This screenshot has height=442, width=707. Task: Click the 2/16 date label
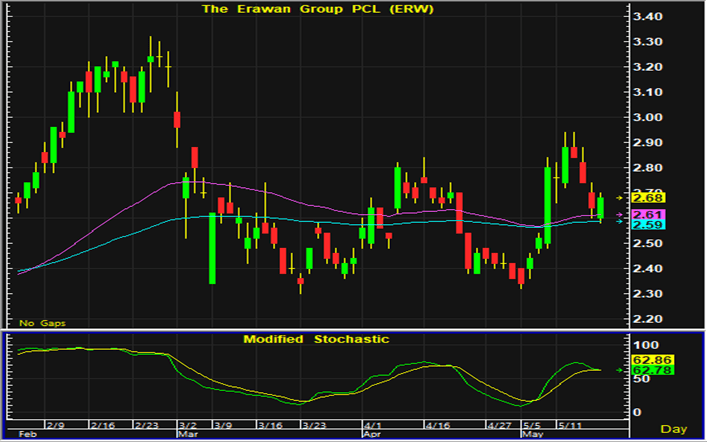click(x=101, y=425)
